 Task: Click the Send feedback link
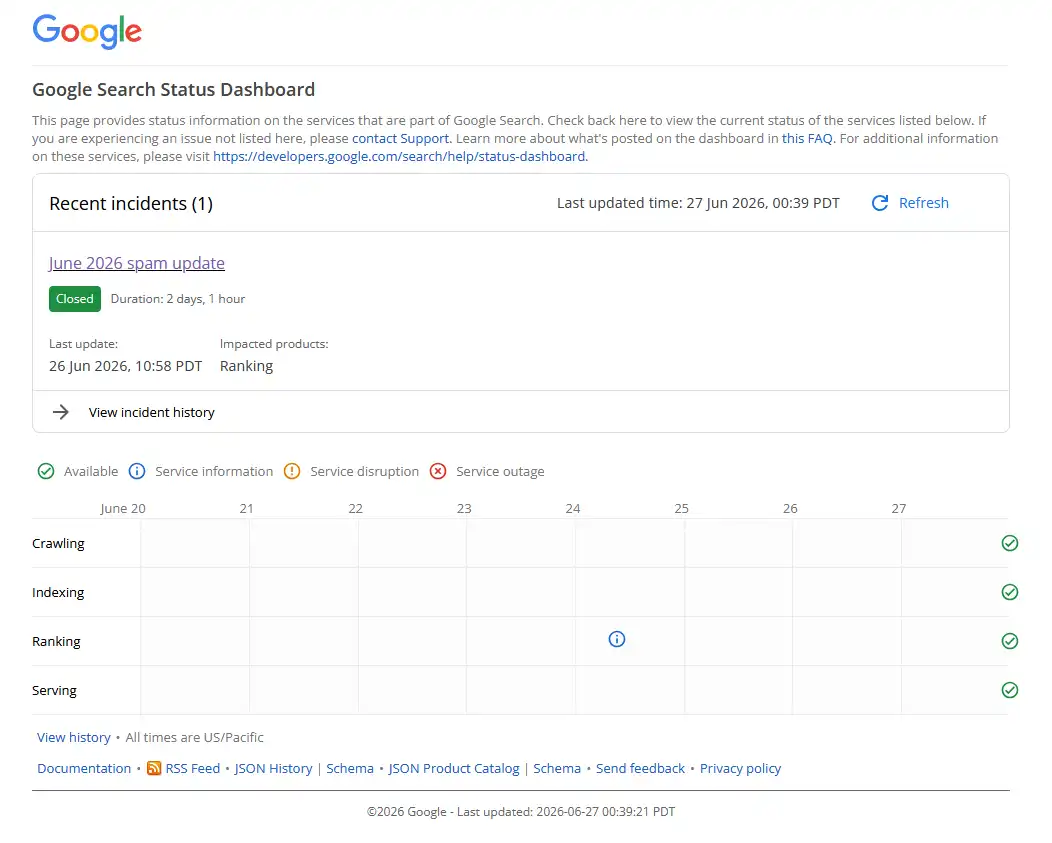coord(640,768)
